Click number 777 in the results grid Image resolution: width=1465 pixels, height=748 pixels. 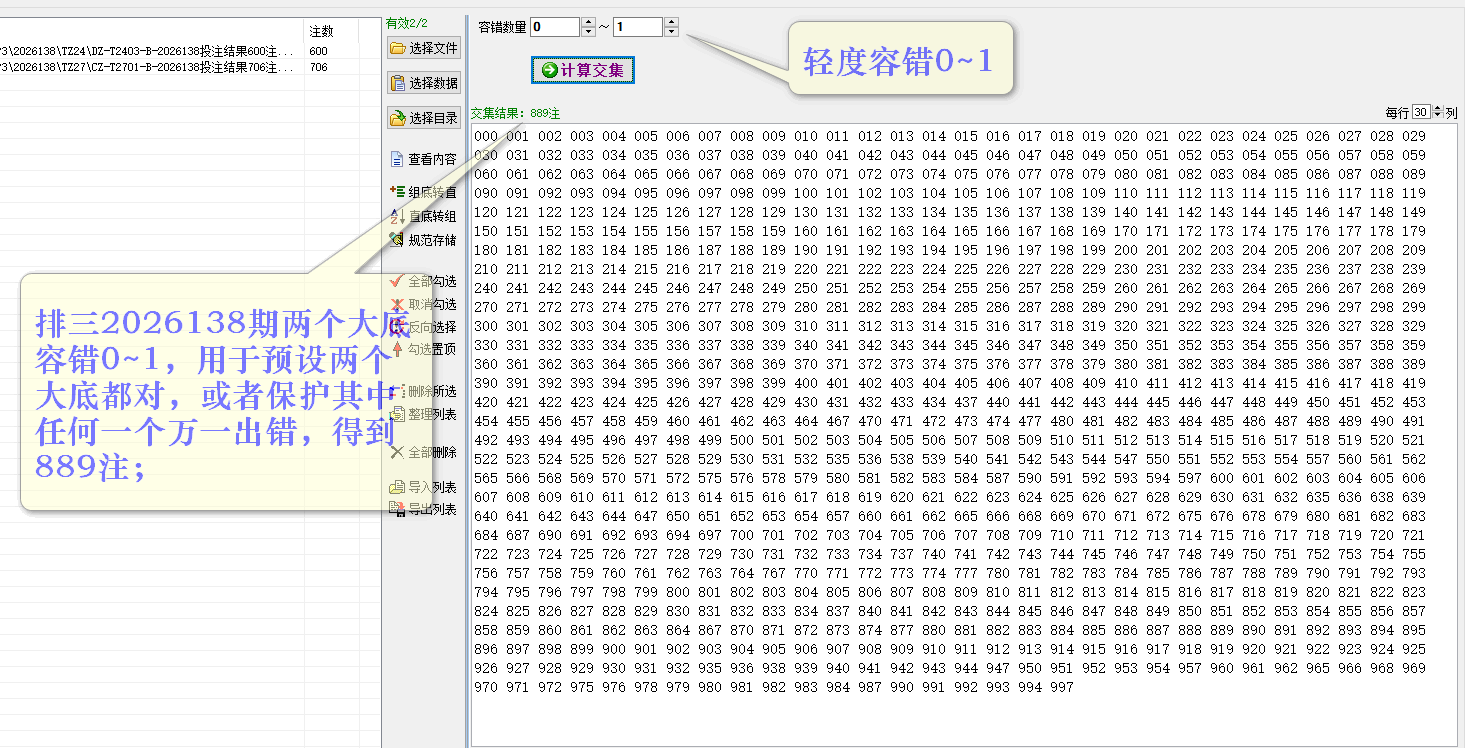(x=966, y=573)
